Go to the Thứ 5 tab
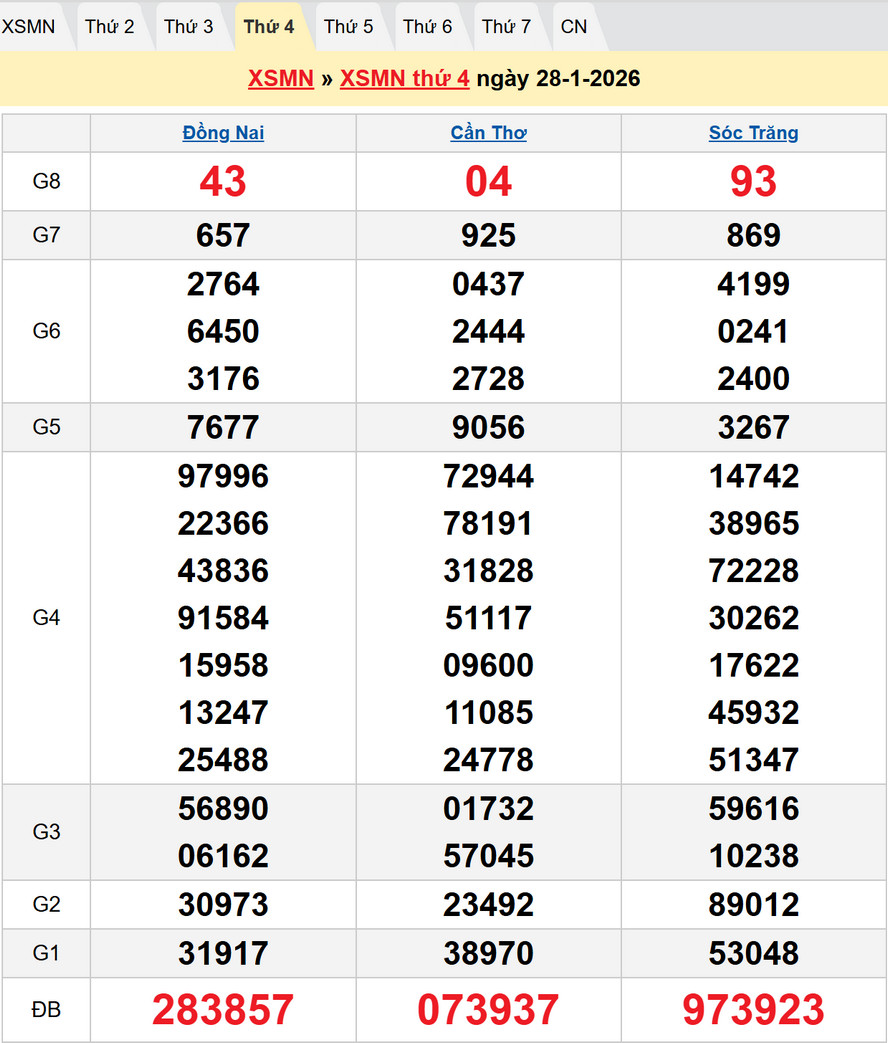The width and height of the screenshot is (888, 1043). pyautogui.click(x=348, y=27)
